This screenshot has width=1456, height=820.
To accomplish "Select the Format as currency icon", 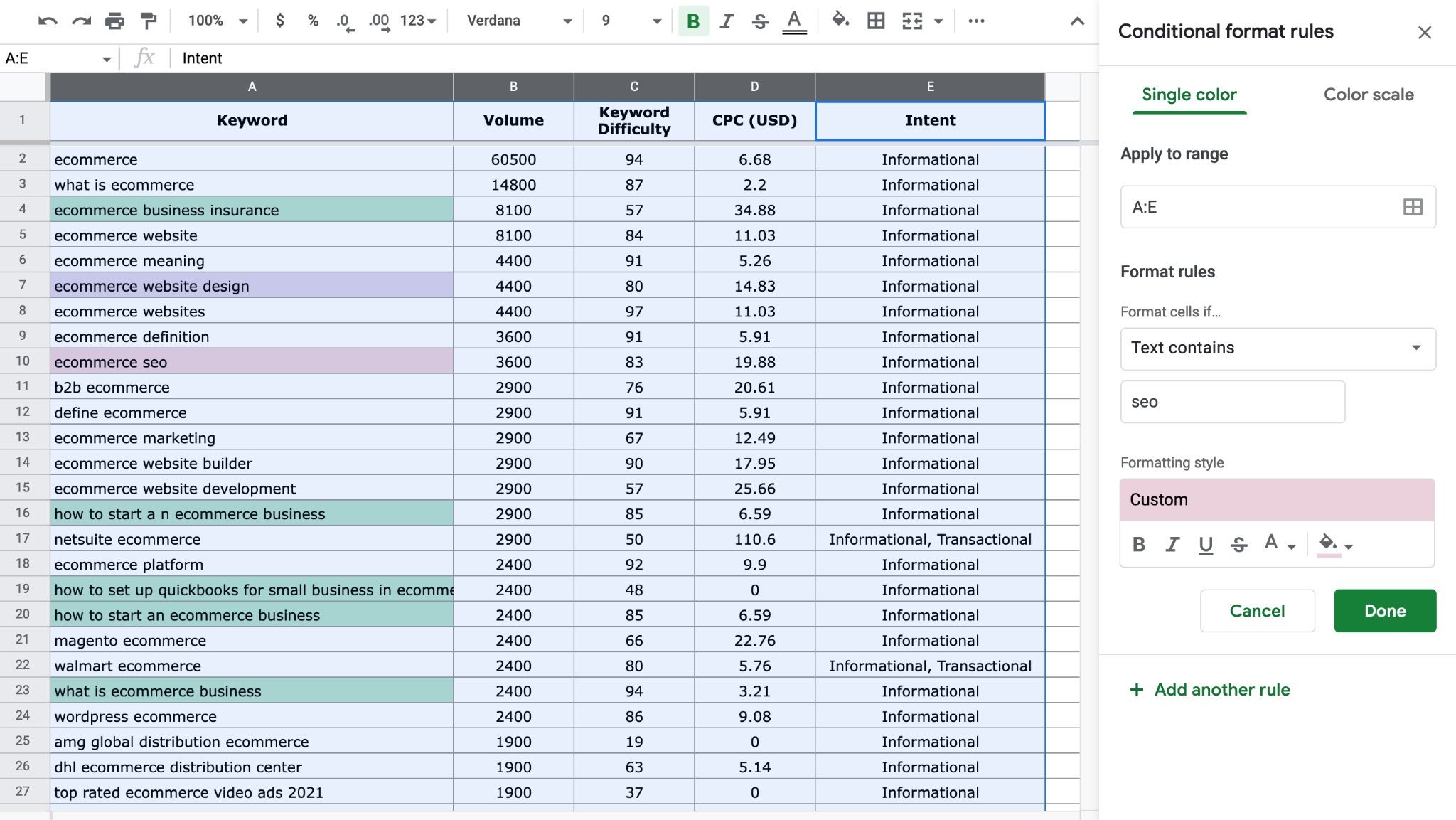I will [x=279, y=21].
